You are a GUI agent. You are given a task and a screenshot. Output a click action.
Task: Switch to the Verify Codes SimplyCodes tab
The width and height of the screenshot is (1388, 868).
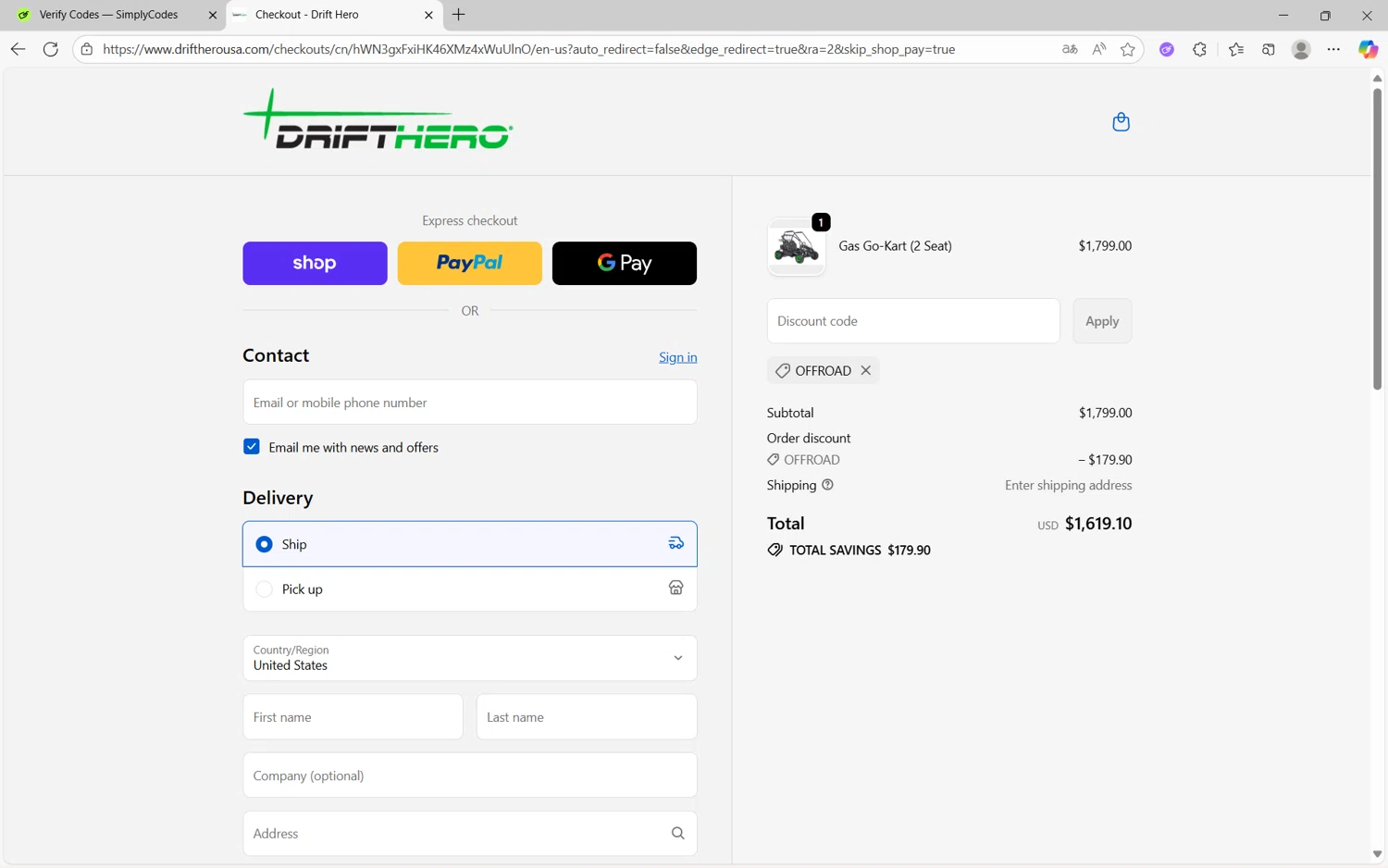(x=111, y=15)
